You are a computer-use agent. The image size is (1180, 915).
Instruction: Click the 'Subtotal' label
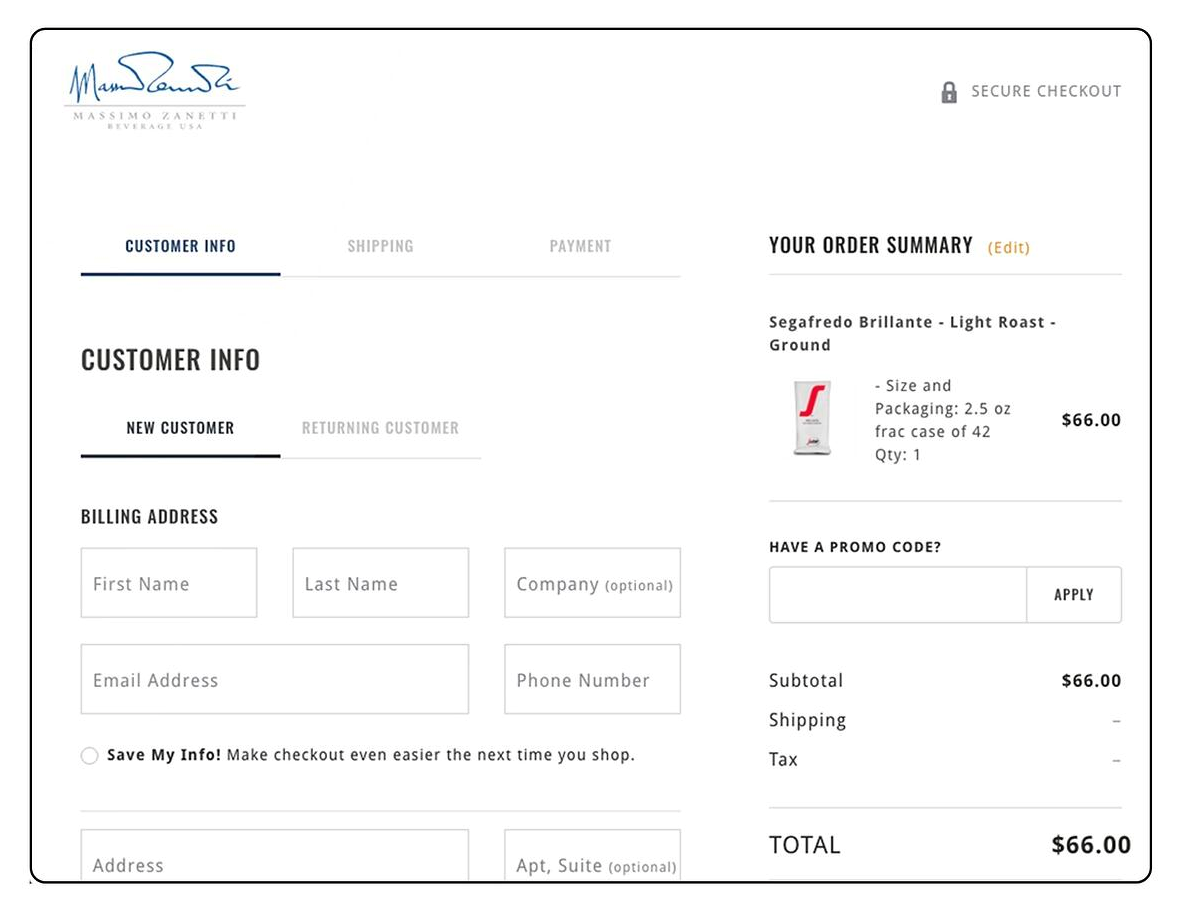pyautogui.click(x=806, y=680)
